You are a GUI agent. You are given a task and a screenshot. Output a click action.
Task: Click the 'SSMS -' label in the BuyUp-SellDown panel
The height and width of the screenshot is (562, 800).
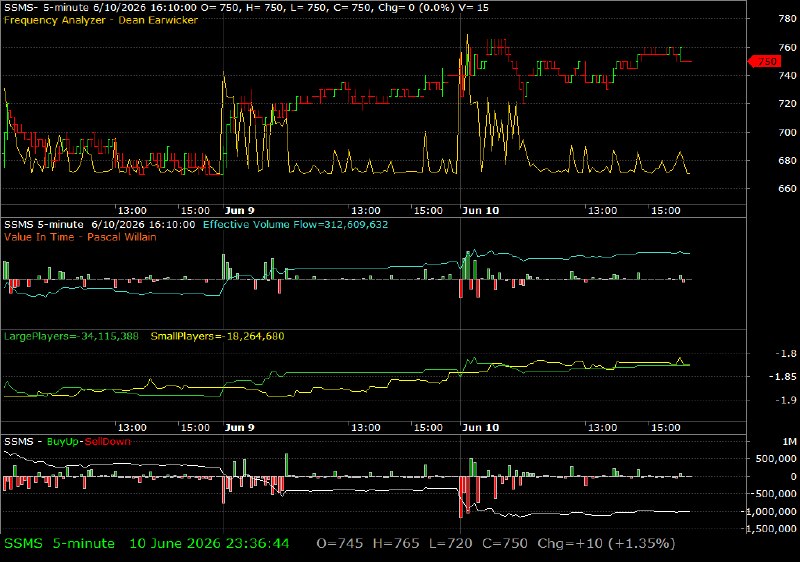pyautogui.click(x=23, y=442)
